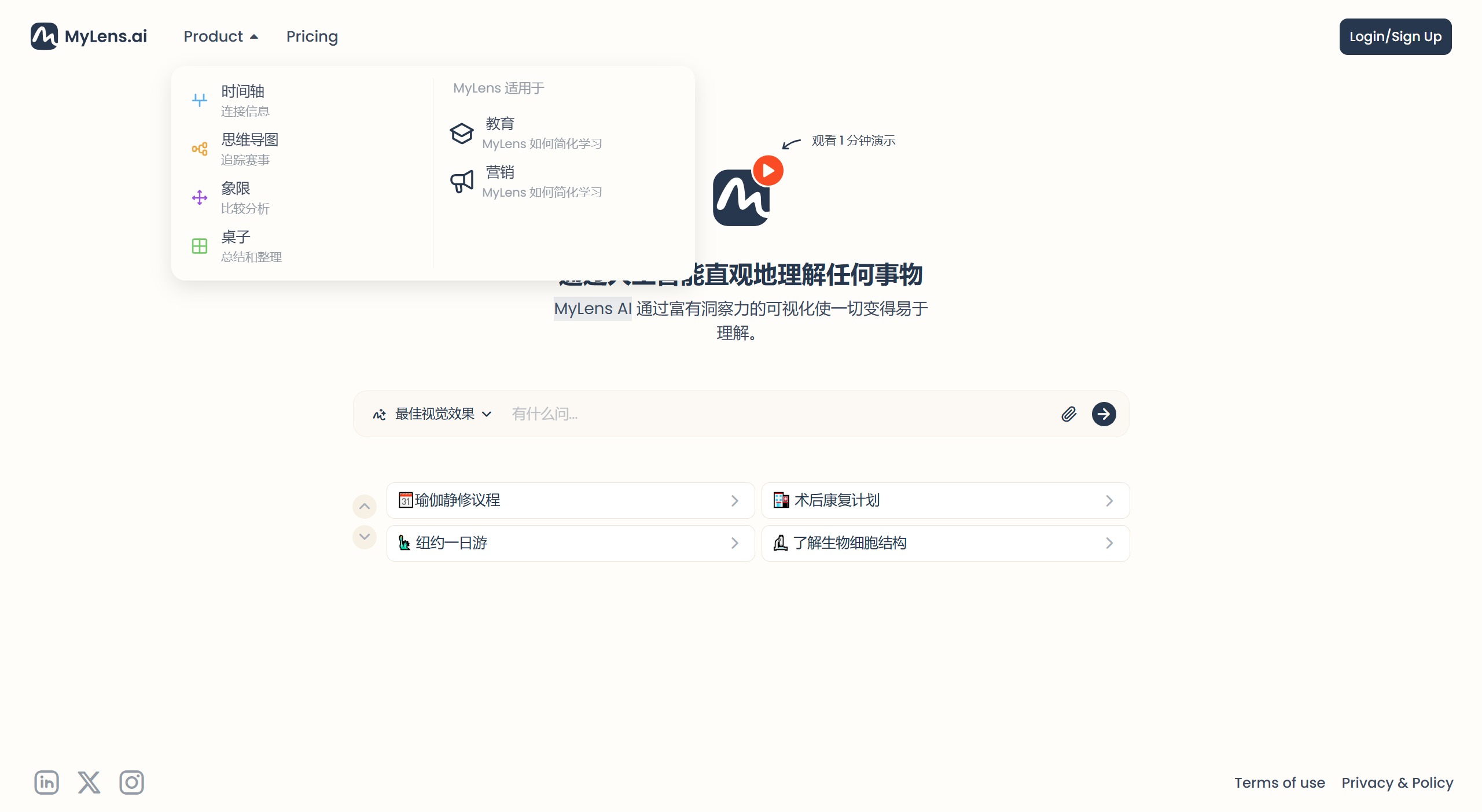Click the blue timeline icon
This screenshot has height=812, width=1482.
pyautogui.click(x=200, y=101)
